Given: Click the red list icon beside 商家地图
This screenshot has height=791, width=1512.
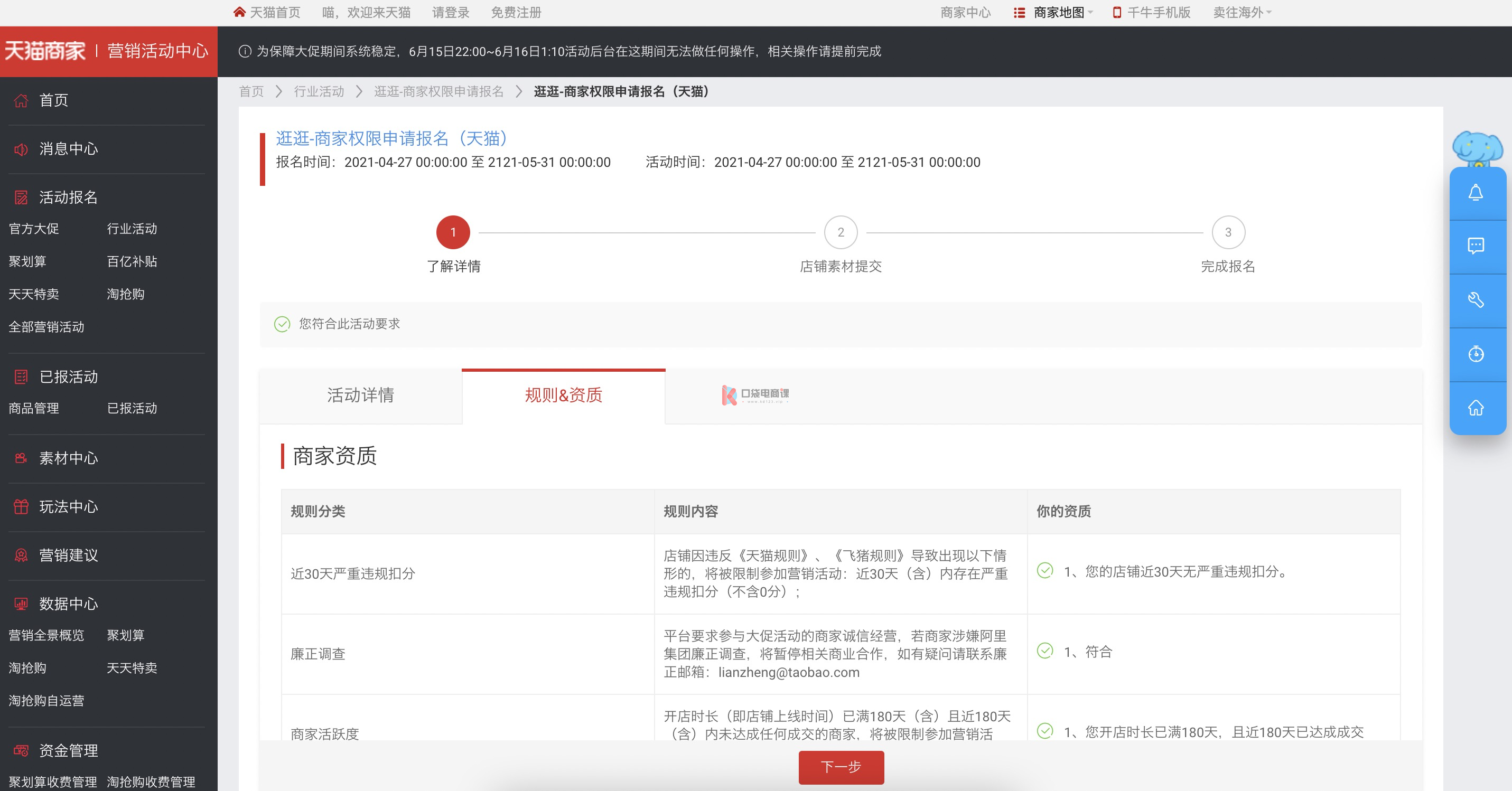Looking at the screenshot, I should coord(1020,12).
